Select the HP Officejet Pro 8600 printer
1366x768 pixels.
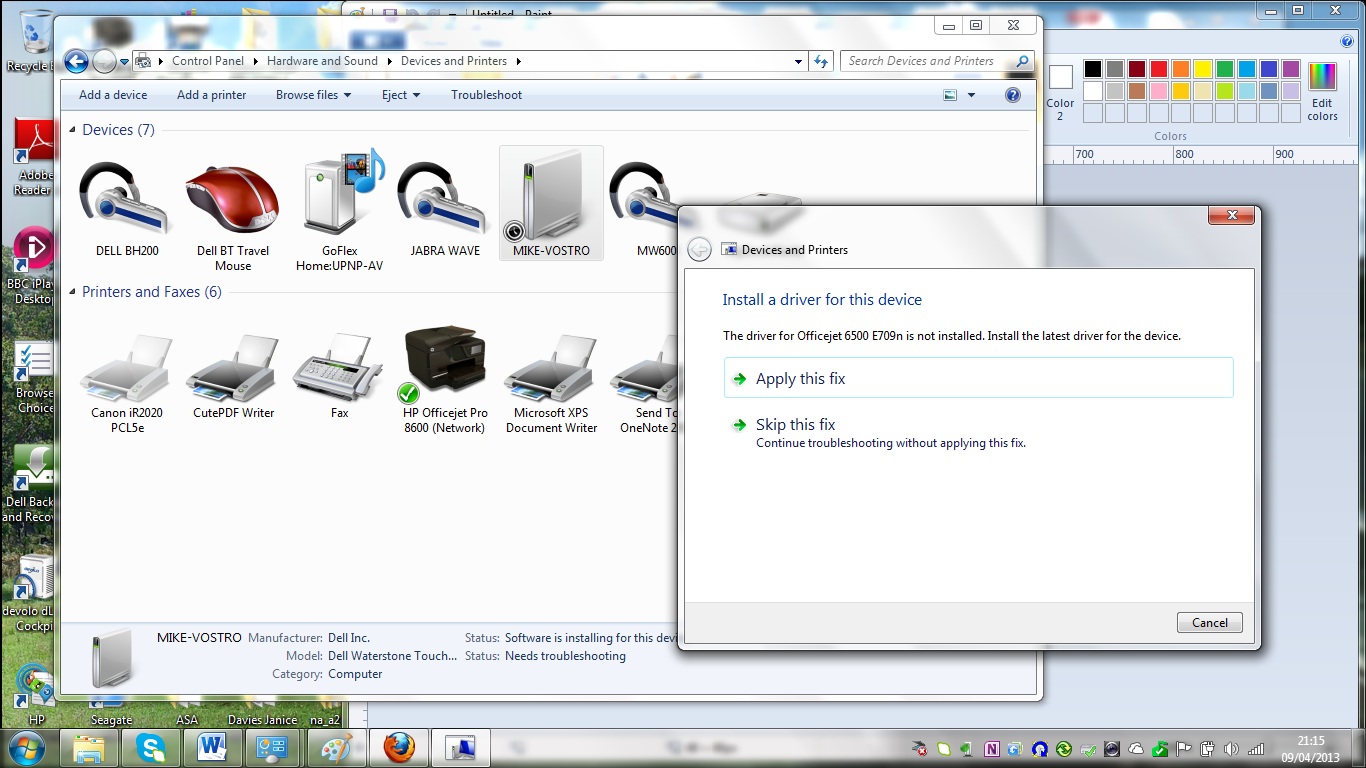[x=445, y=380]
